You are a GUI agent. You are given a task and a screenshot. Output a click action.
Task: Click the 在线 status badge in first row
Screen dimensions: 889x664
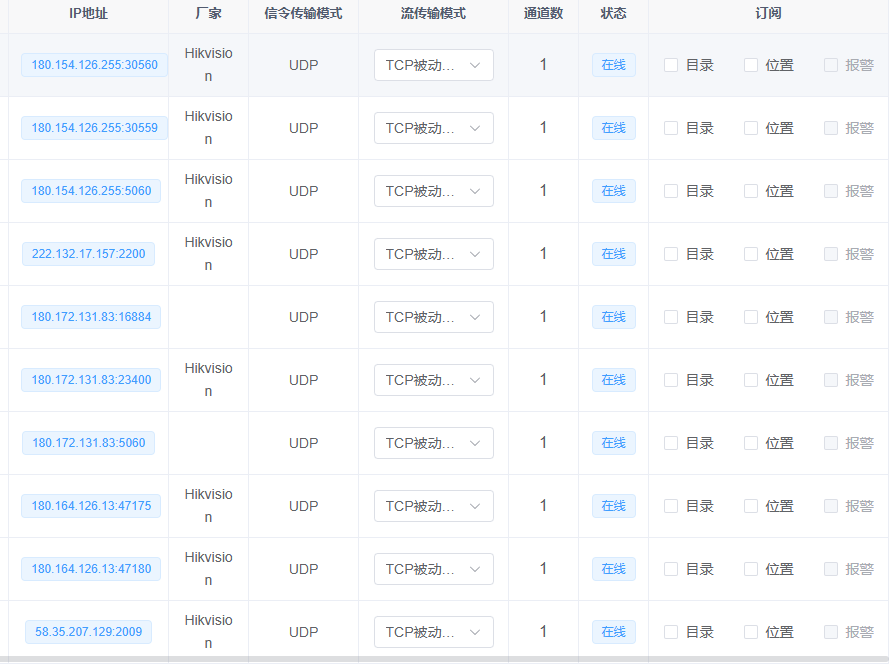point(613,64)
